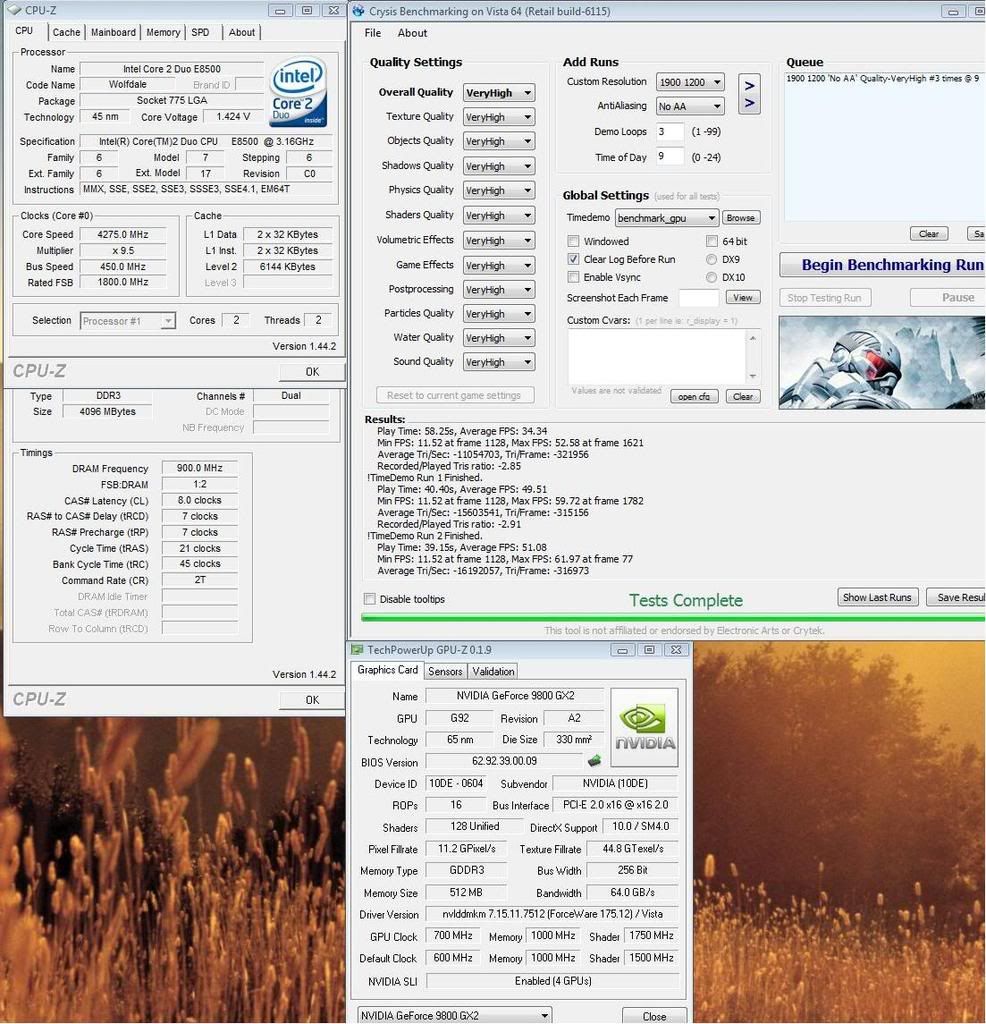The width and height of the screenshot is (986, 1024).
Task: Open the Overall Quality dropdown
Action: (x=499, y=93)
